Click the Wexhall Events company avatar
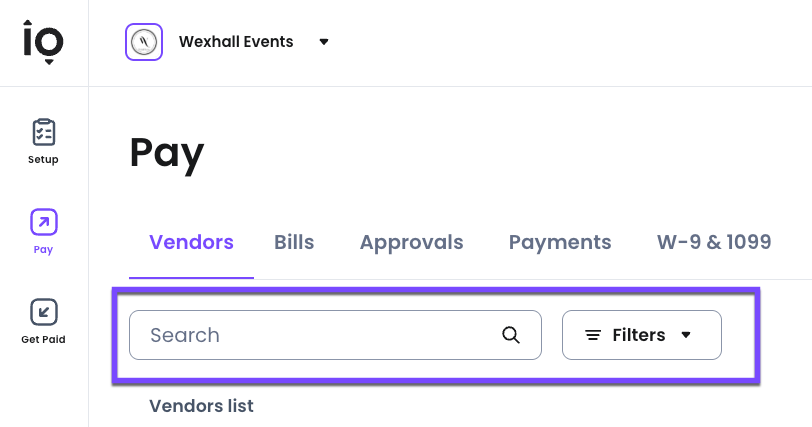The width and height of the screenshot is (812, 427). (x=144, y=42)
